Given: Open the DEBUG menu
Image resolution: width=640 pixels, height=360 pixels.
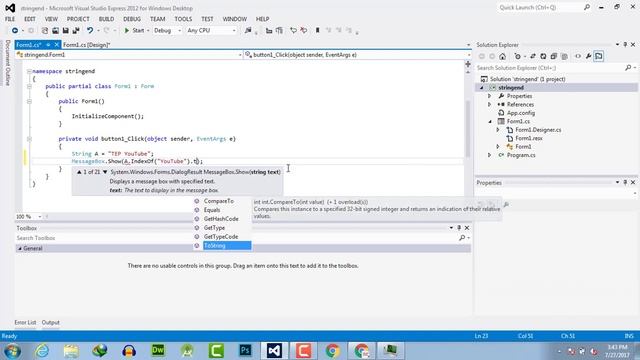Looking at the screenshot, I should [132, 19].
